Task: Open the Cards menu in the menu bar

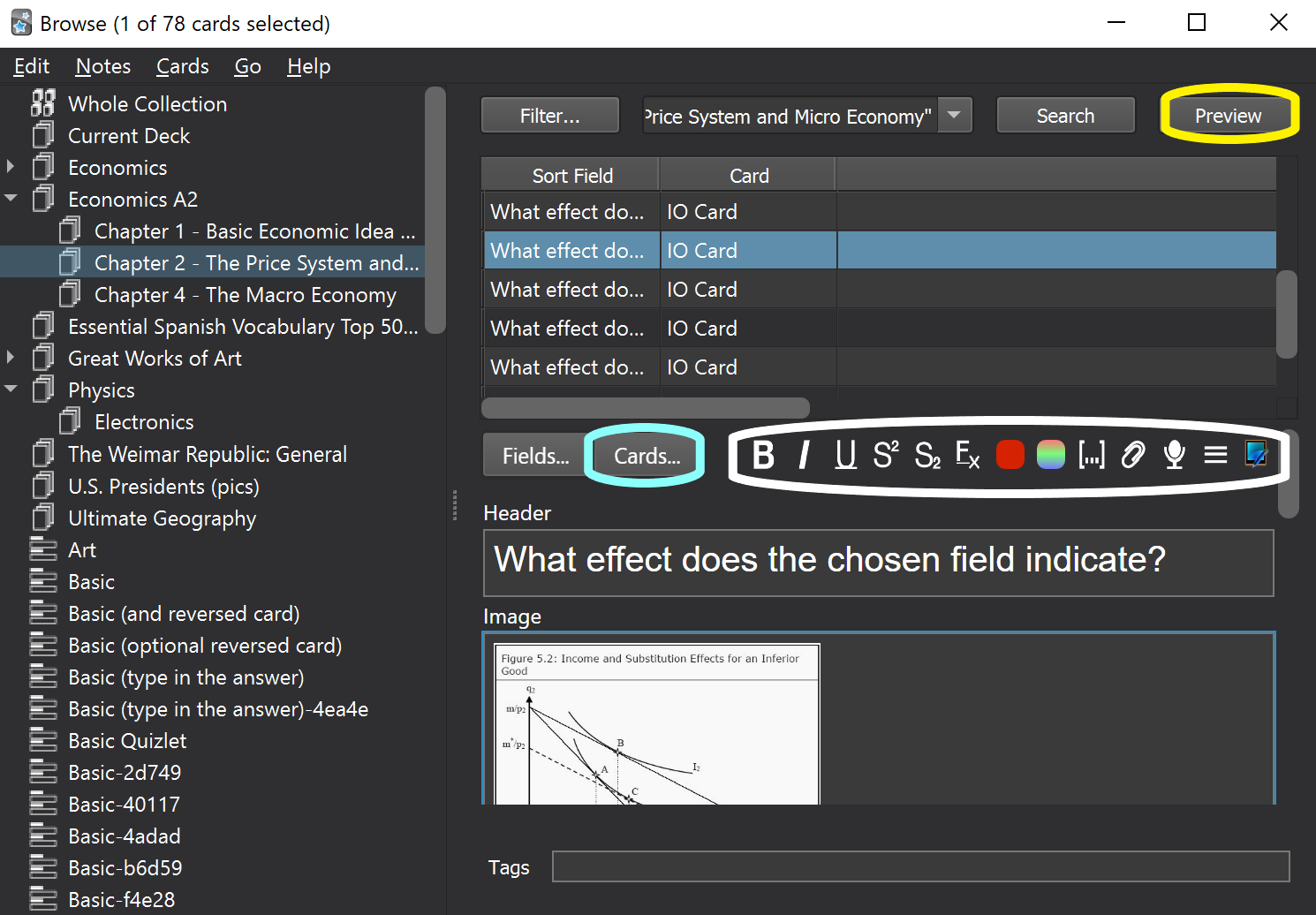Action: pos(183,66)
